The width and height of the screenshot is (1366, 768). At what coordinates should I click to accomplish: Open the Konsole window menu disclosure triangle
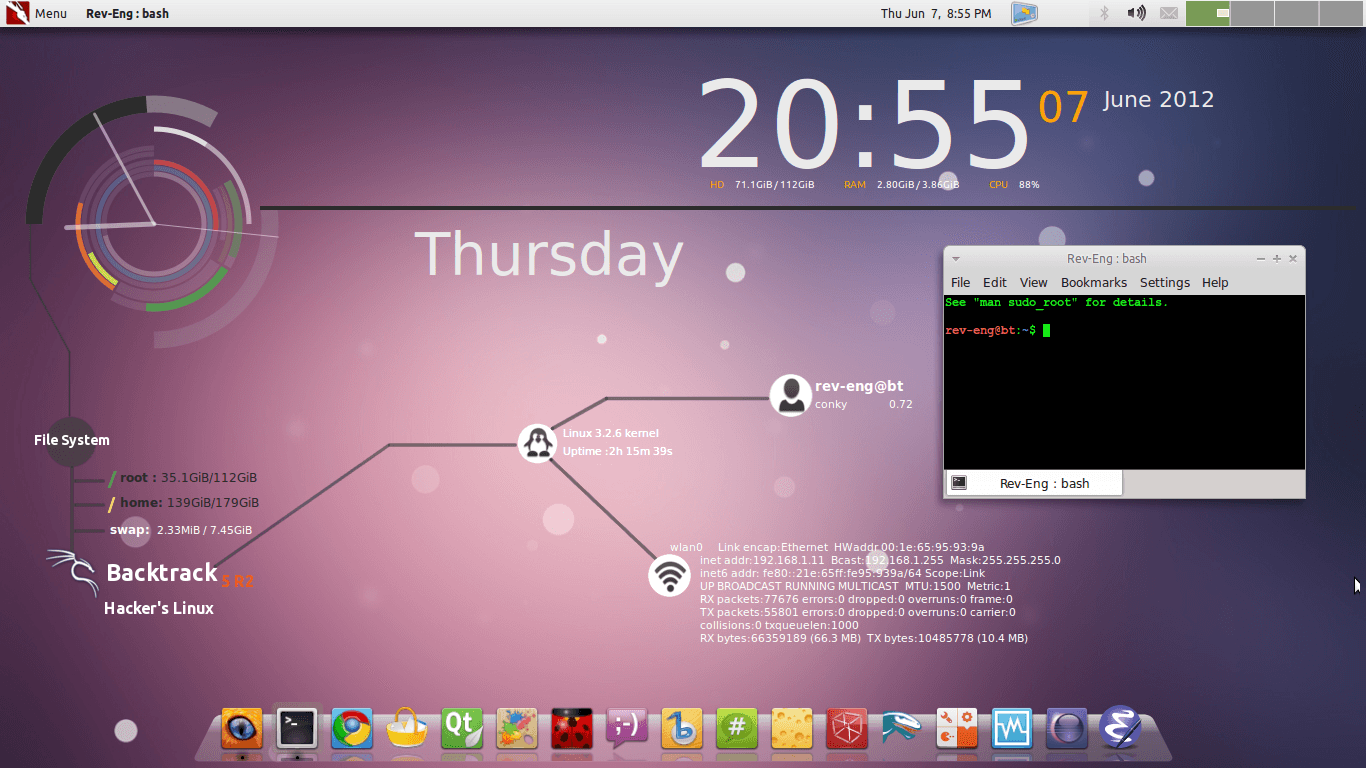[x=956, y=258]
